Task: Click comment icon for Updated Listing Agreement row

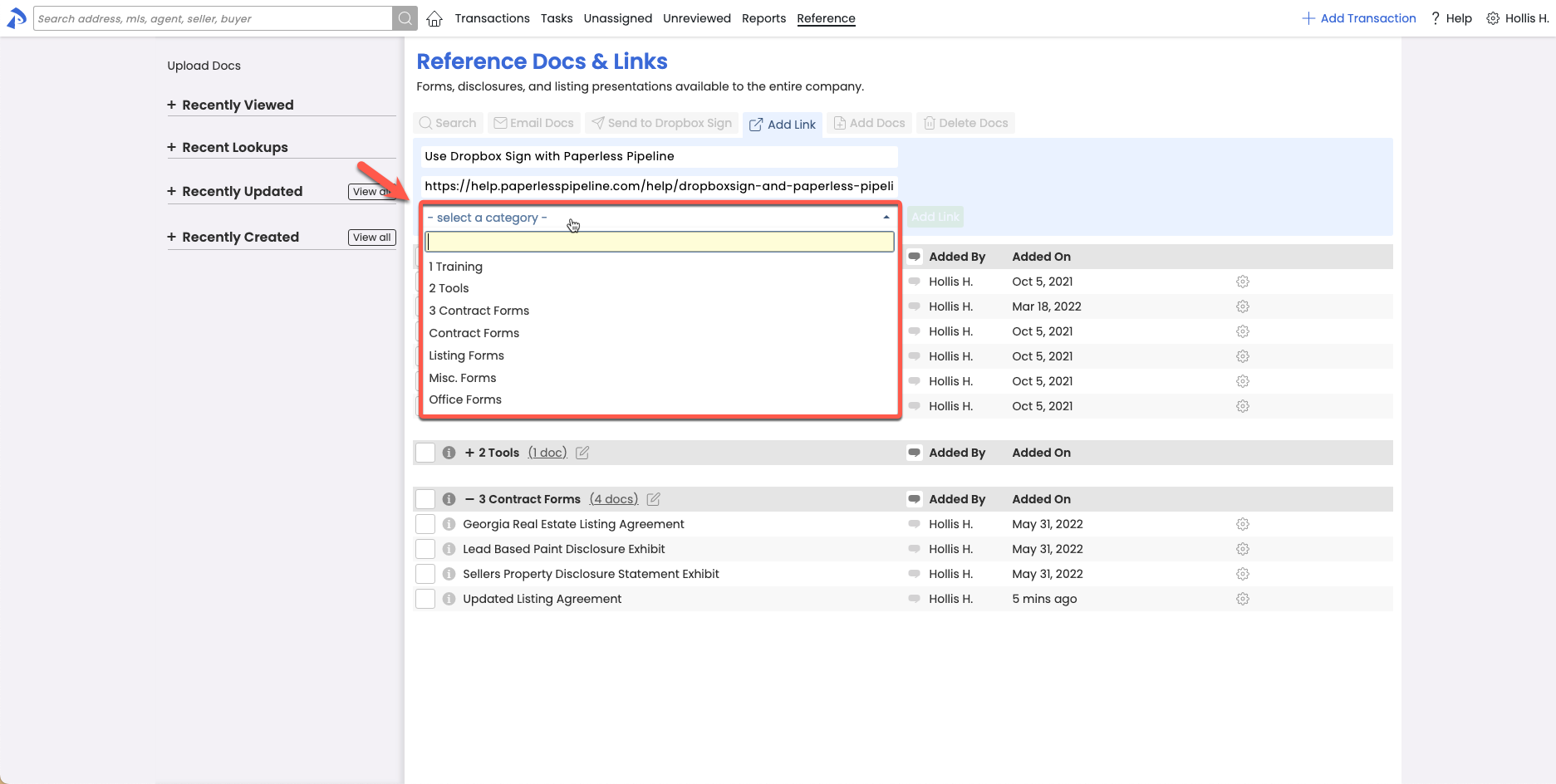Action: (914, 599)
